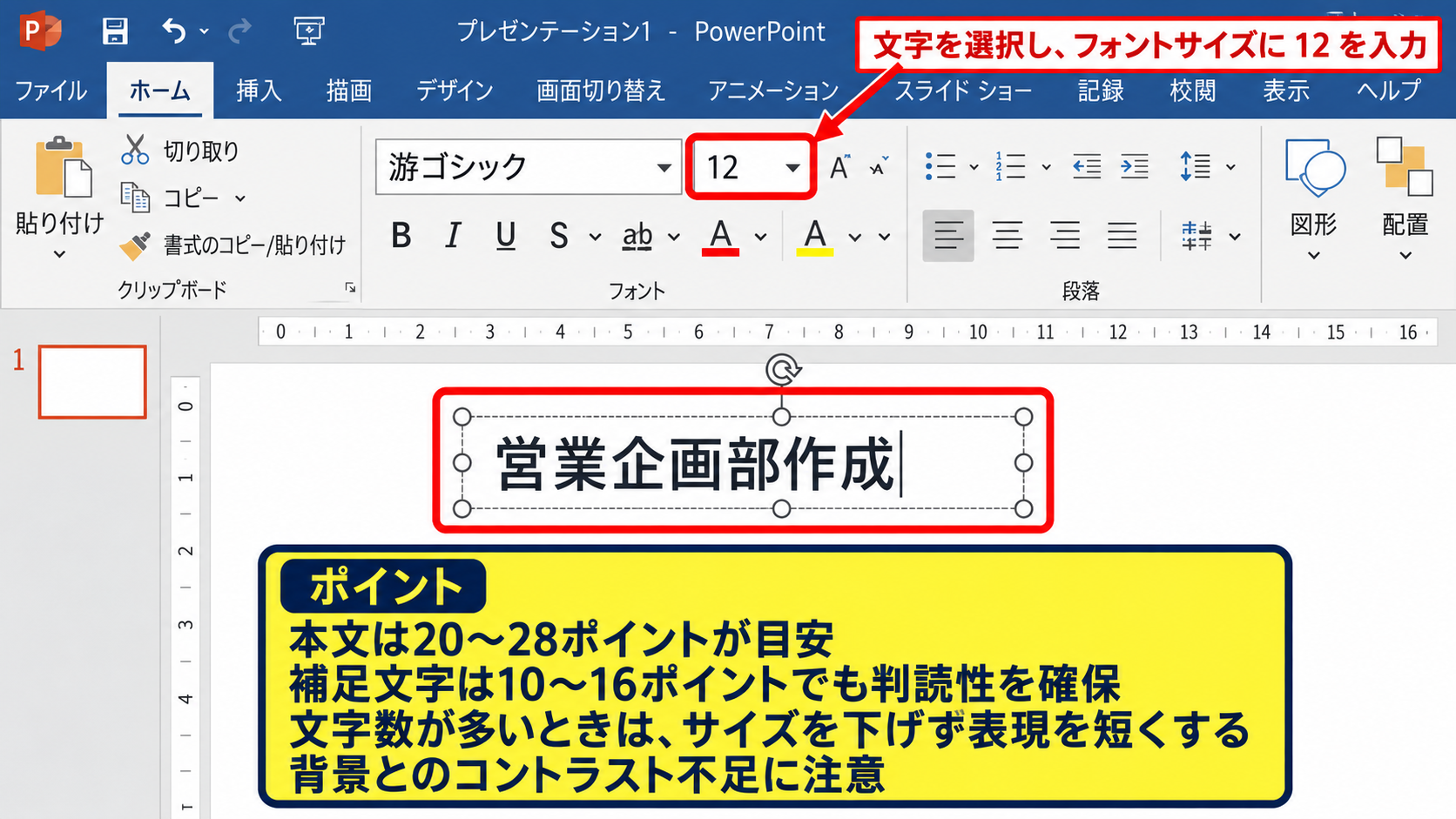
Task: Open font size dropdown arrow
Action: (x=792, y=167)
